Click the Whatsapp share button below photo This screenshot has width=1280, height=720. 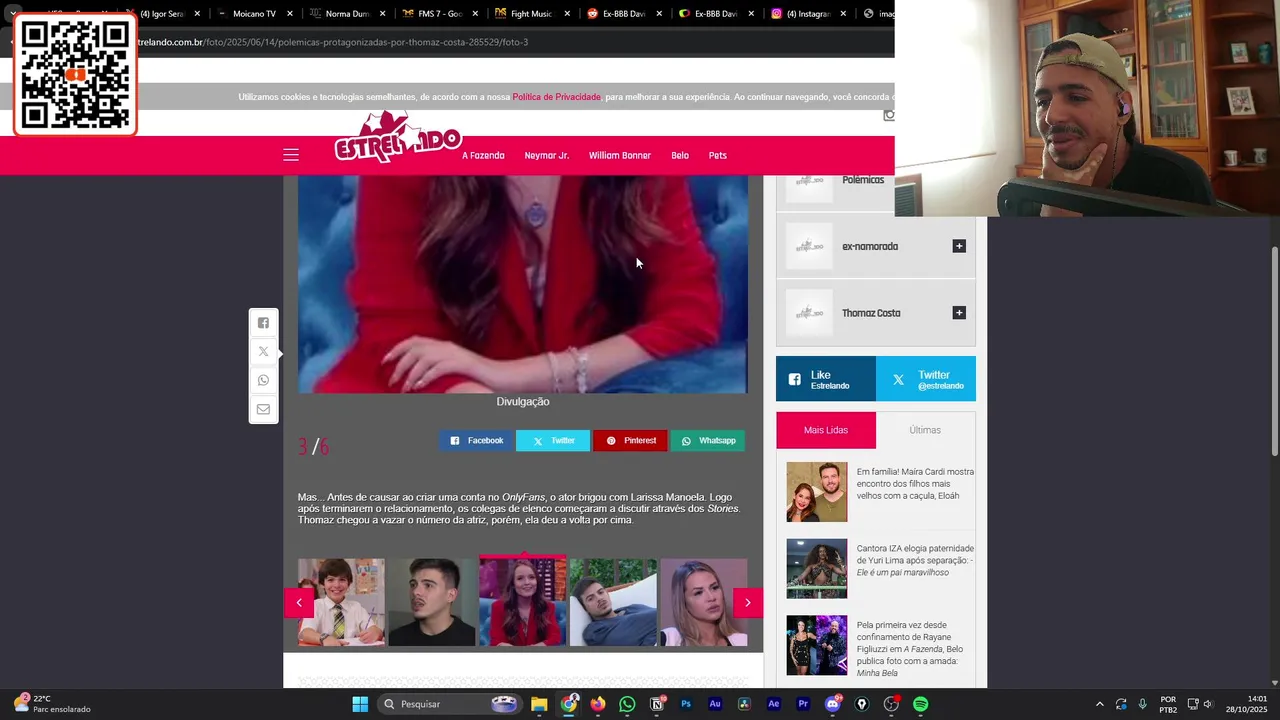pos(708,441)
